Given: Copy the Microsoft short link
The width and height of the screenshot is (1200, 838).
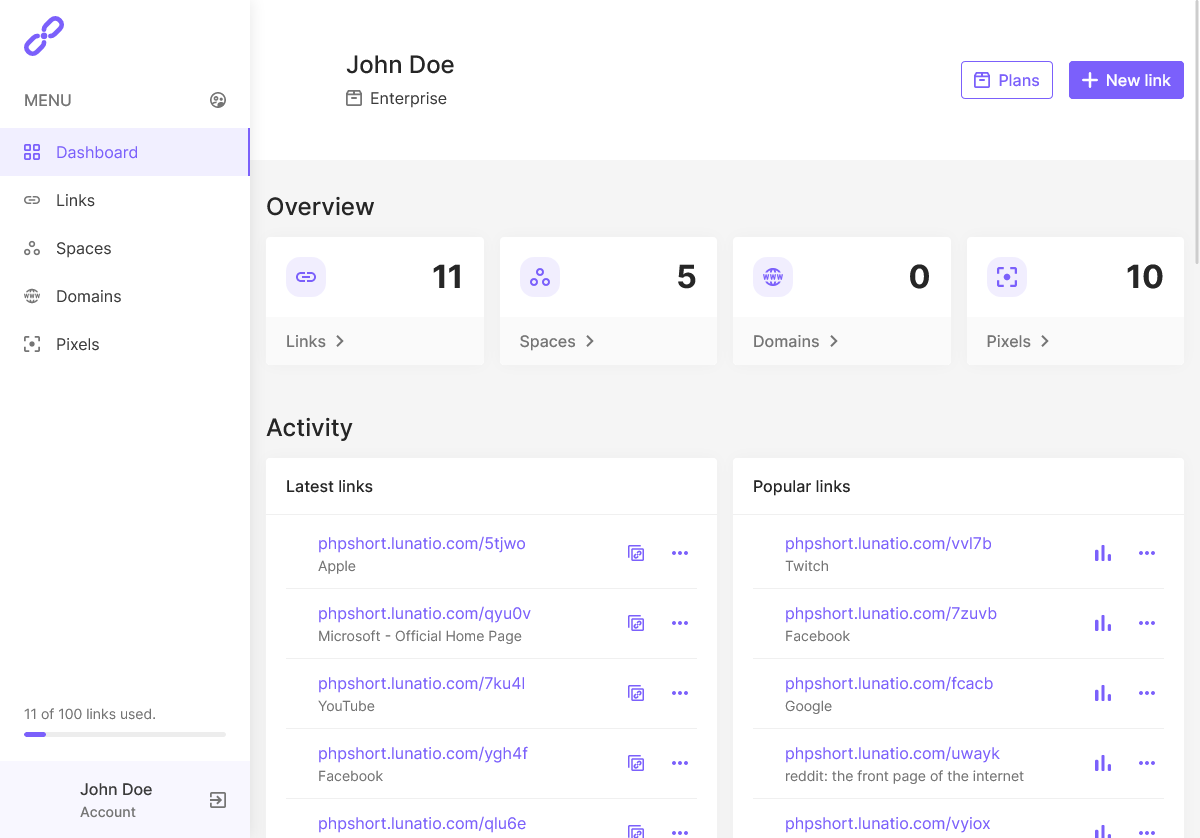Looking at the screenshot, I should [x=636, y=623].
